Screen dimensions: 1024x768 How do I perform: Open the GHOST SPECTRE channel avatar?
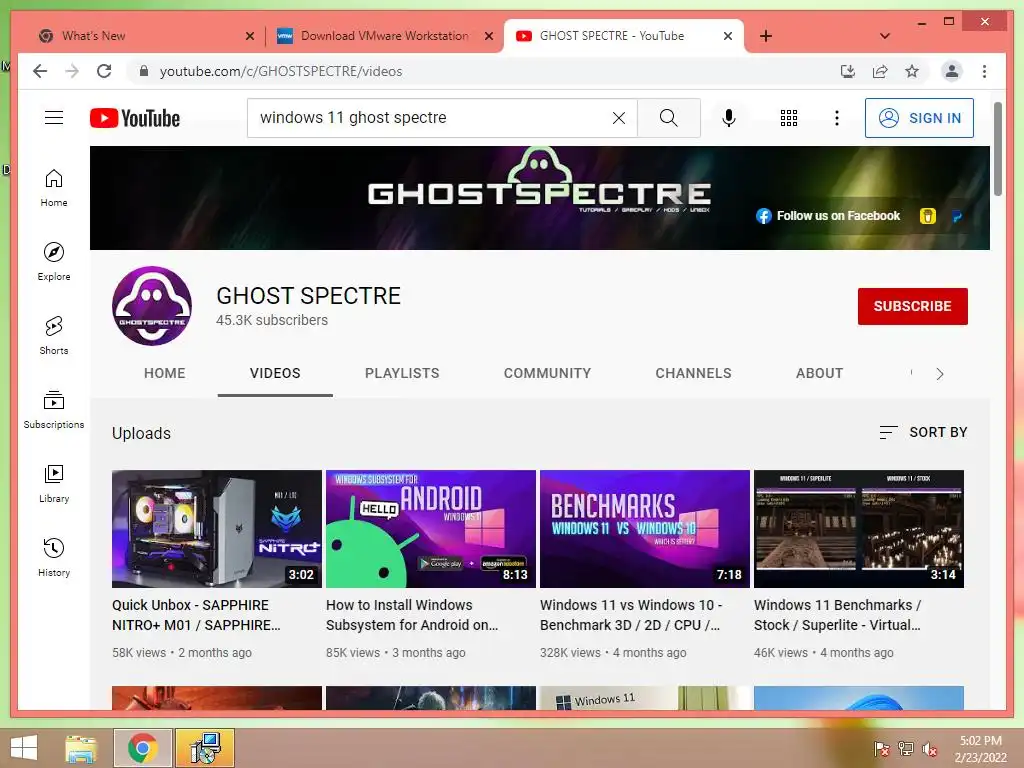pos(152,306)
